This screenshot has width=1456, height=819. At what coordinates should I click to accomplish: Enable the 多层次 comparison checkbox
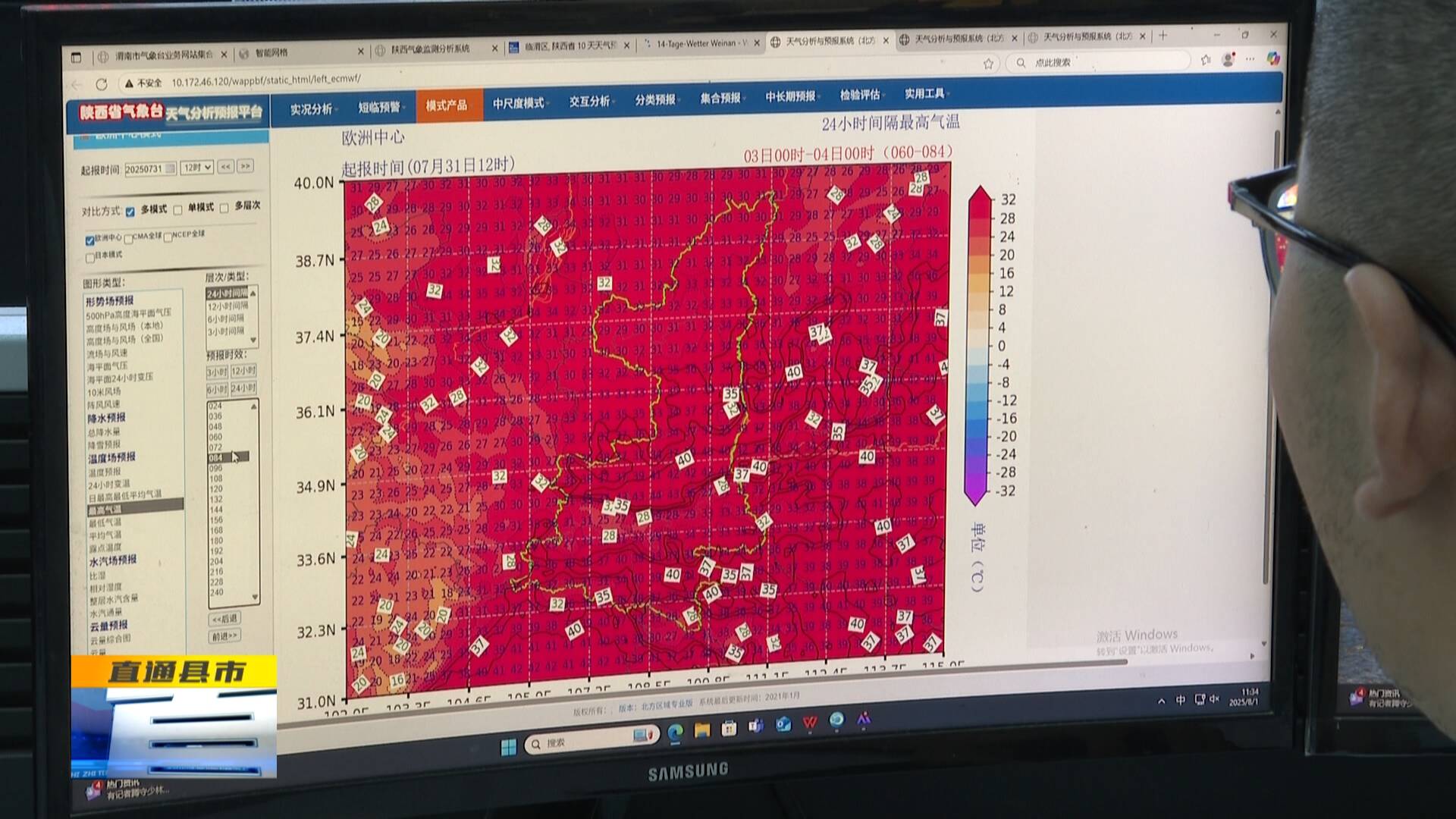point(224,208)
